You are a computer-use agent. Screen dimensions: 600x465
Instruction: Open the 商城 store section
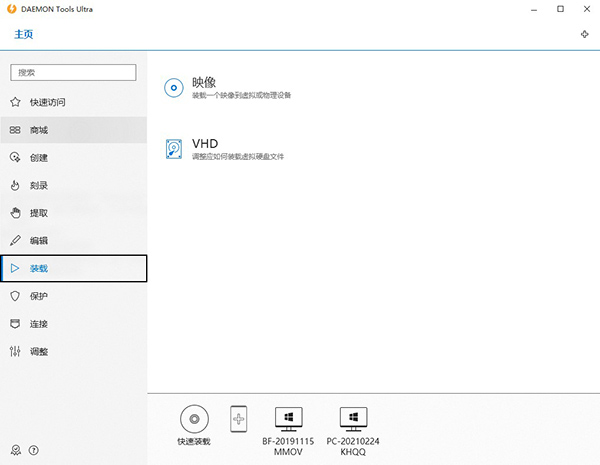pyautogui.click(x=39, y=130)
